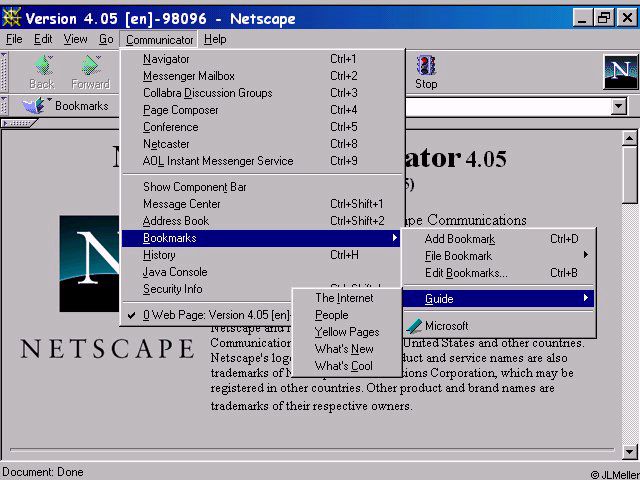Click What's Cool in the Guide submenu
640x480 pixels.
[343, 366]
